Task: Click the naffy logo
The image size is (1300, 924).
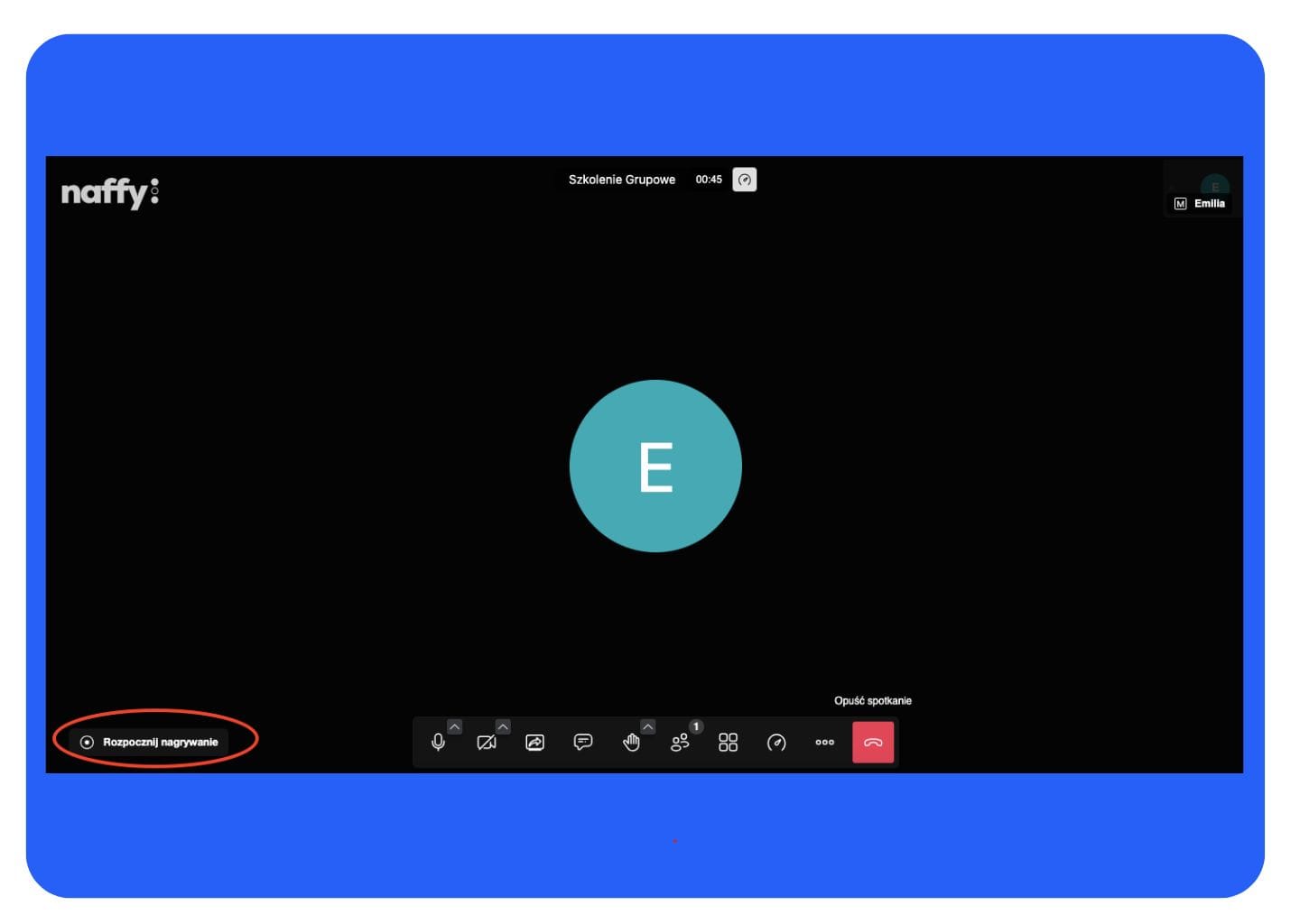Action: pos(109,192)
